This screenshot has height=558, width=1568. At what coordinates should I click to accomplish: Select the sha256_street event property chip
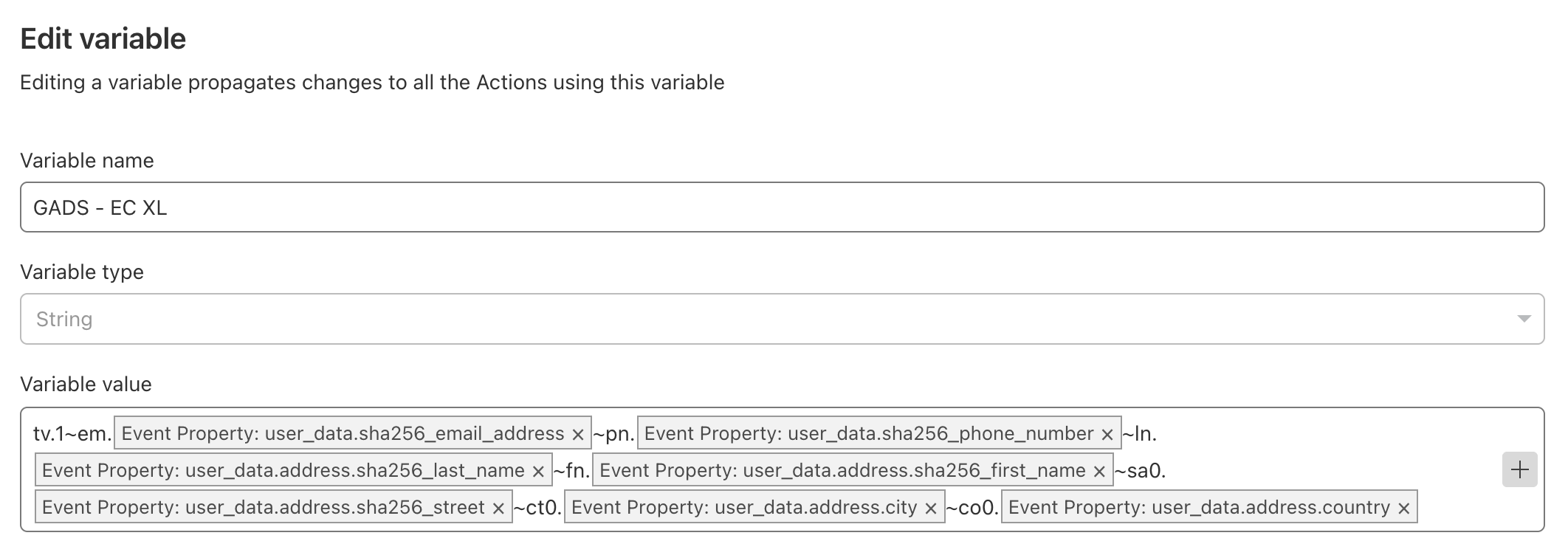263,508
